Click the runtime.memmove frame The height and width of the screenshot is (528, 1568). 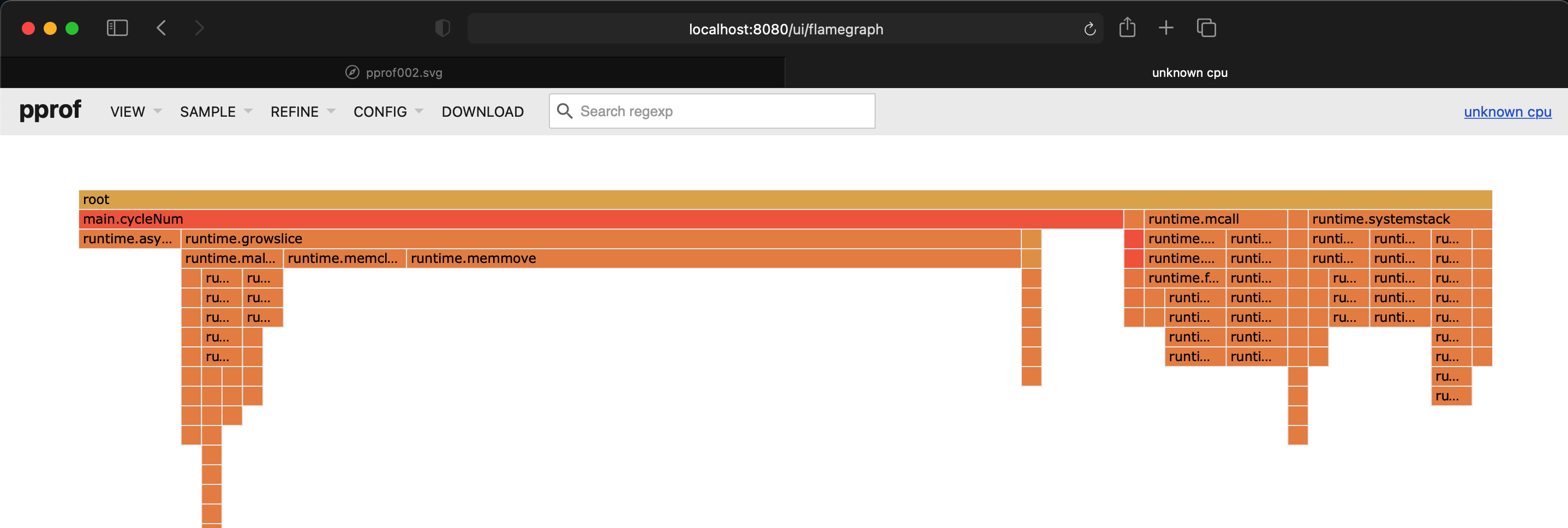tap(714, 258)
